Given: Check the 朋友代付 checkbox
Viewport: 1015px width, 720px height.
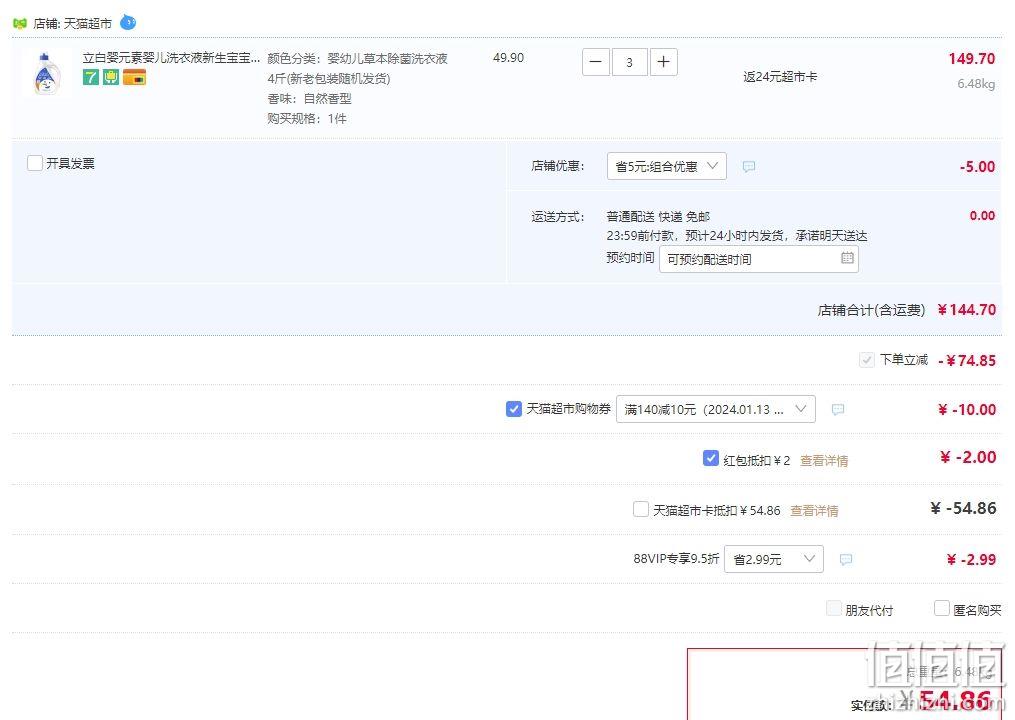Looking at the screenshot, I should tap(834, 608).
